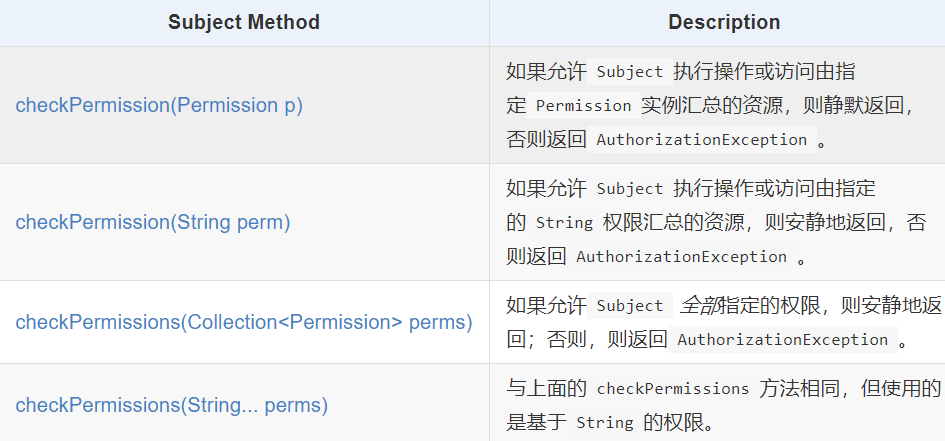The width and height of the screenshot is (945, 441).
Task: Click the "checkPermissions" code in the last description
Action: [672, 388]
